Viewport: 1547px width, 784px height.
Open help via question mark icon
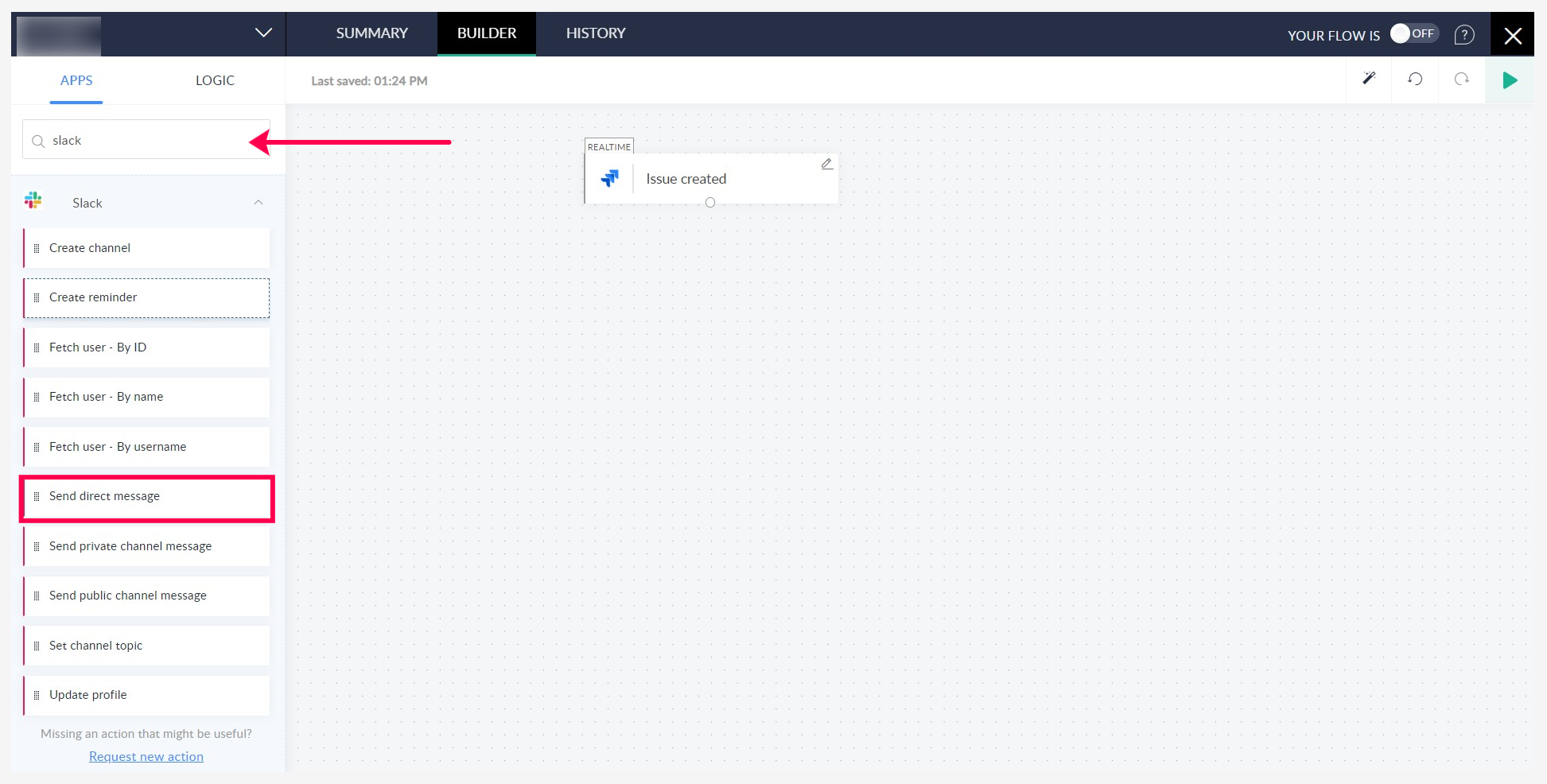click(1463, 35)
